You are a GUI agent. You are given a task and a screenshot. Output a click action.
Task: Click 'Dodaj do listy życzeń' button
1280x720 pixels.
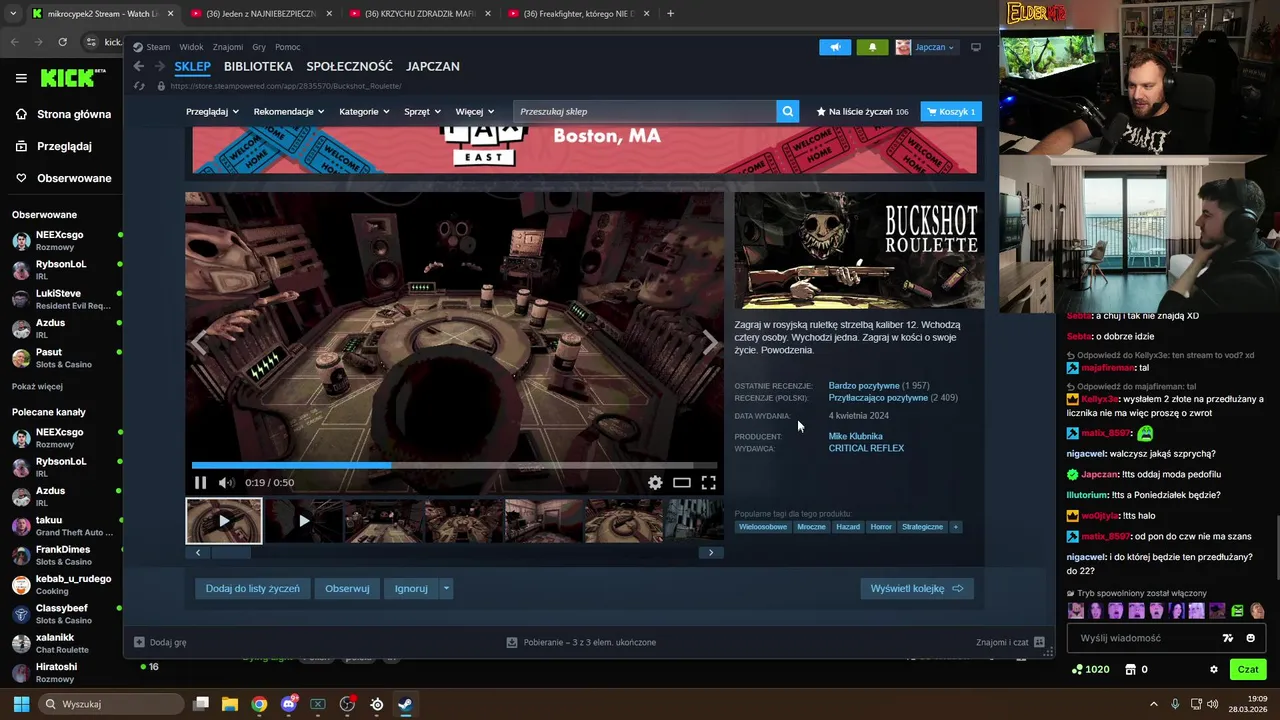click(252, 589)
